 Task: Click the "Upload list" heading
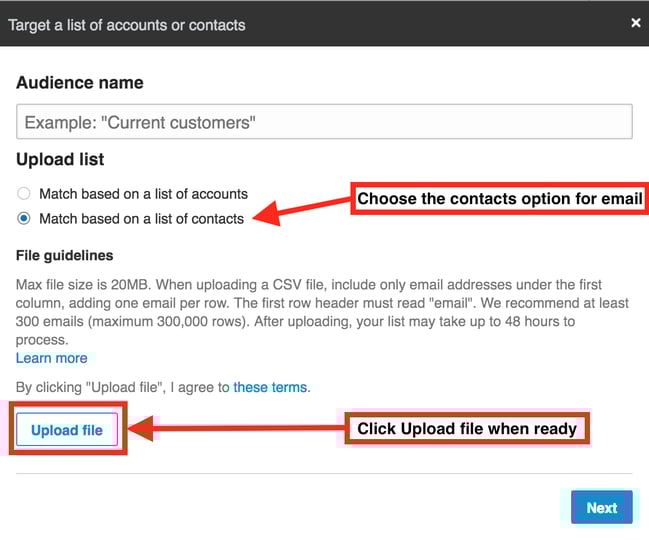60,160
